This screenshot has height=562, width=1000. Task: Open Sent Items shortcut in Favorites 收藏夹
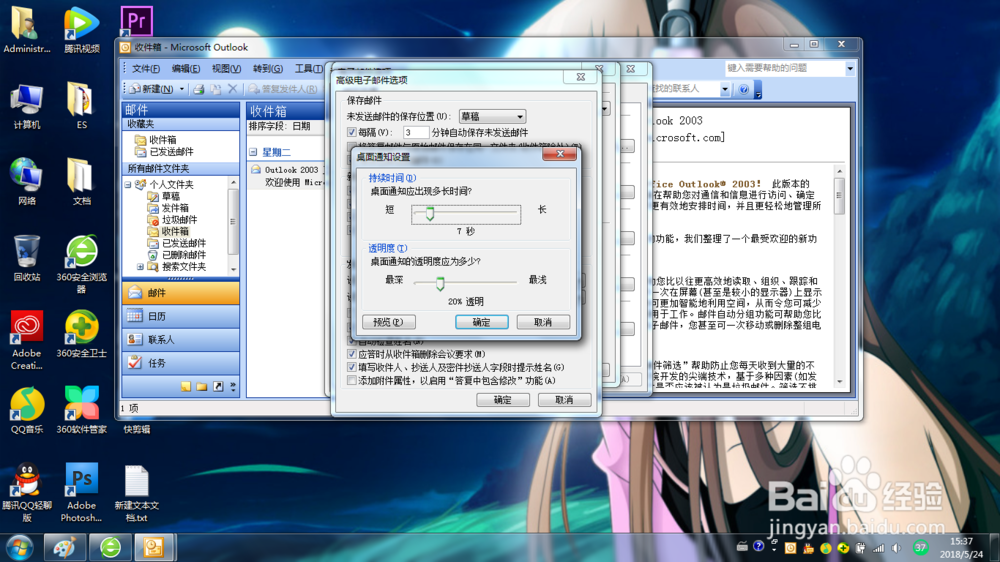[164, 152]
